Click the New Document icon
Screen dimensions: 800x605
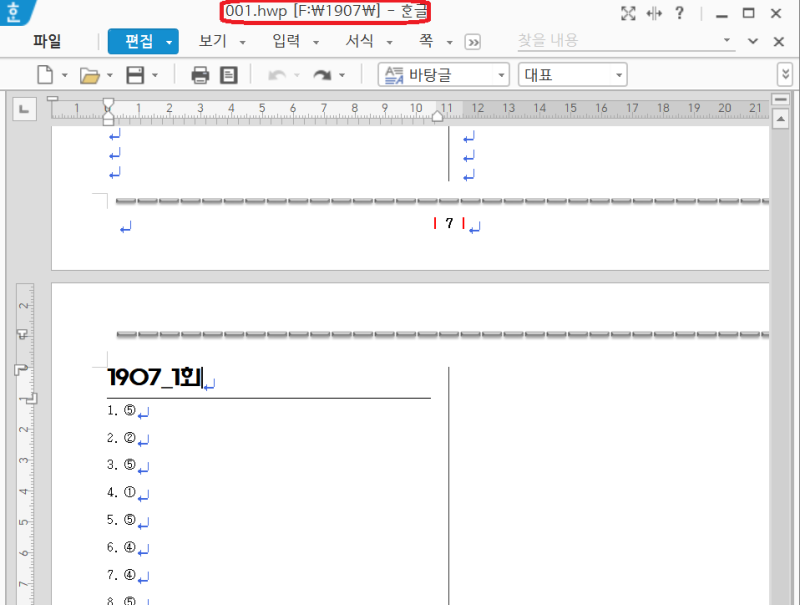[x=45, y=75]
